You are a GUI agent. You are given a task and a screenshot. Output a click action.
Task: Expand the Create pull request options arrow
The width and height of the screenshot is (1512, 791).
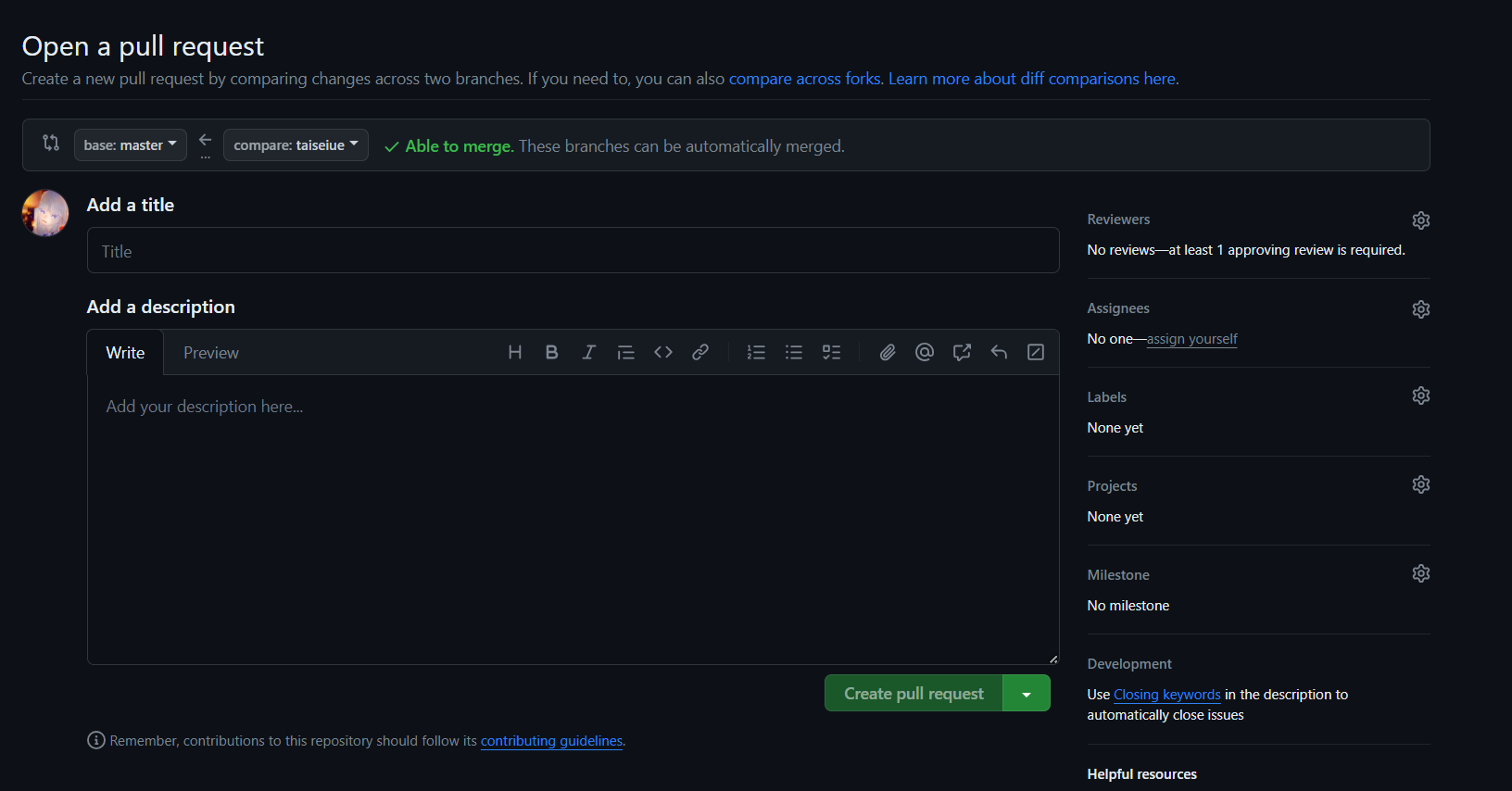(1027, 694)
